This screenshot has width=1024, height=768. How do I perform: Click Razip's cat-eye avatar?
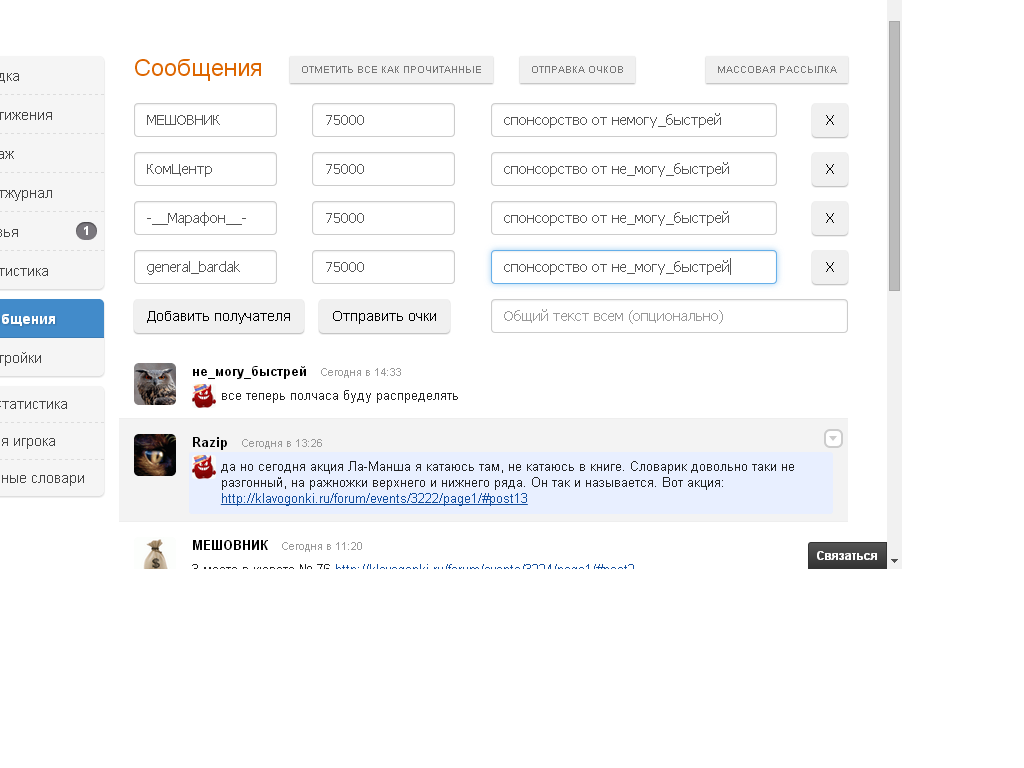[x=155, y=455]
